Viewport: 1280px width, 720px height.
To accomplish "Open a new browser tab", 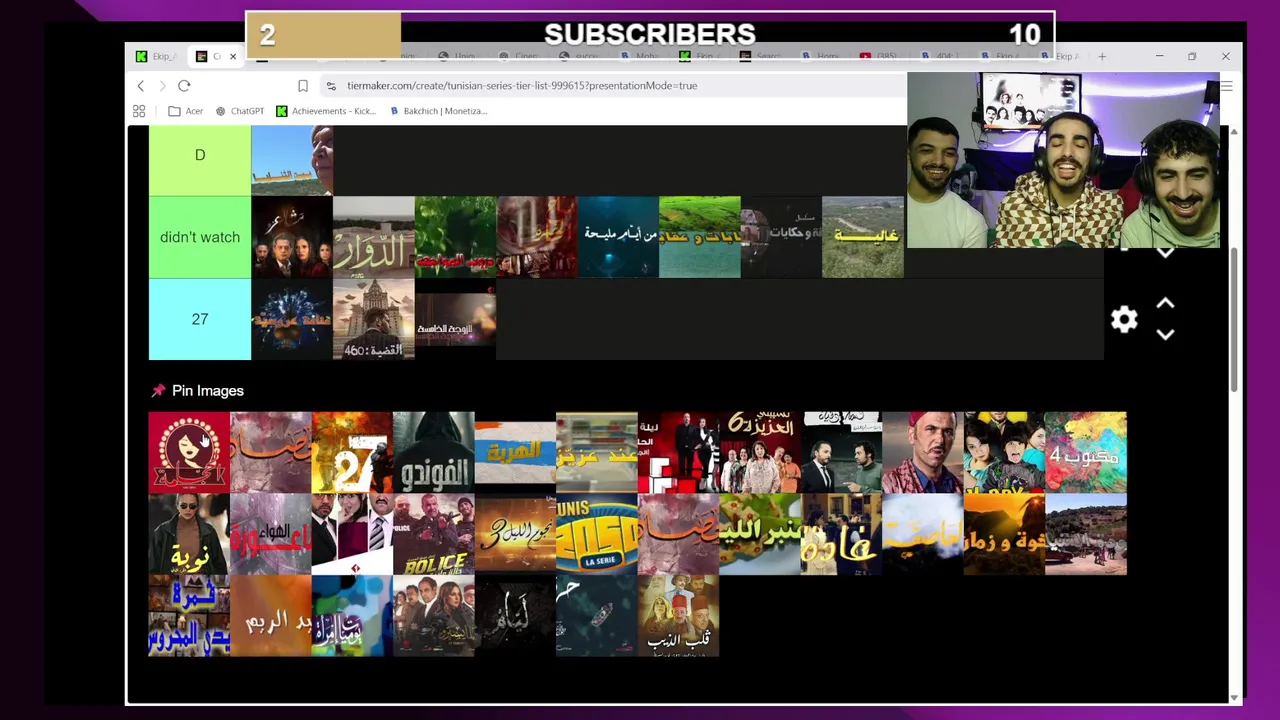I will [x=1102, y=56].
